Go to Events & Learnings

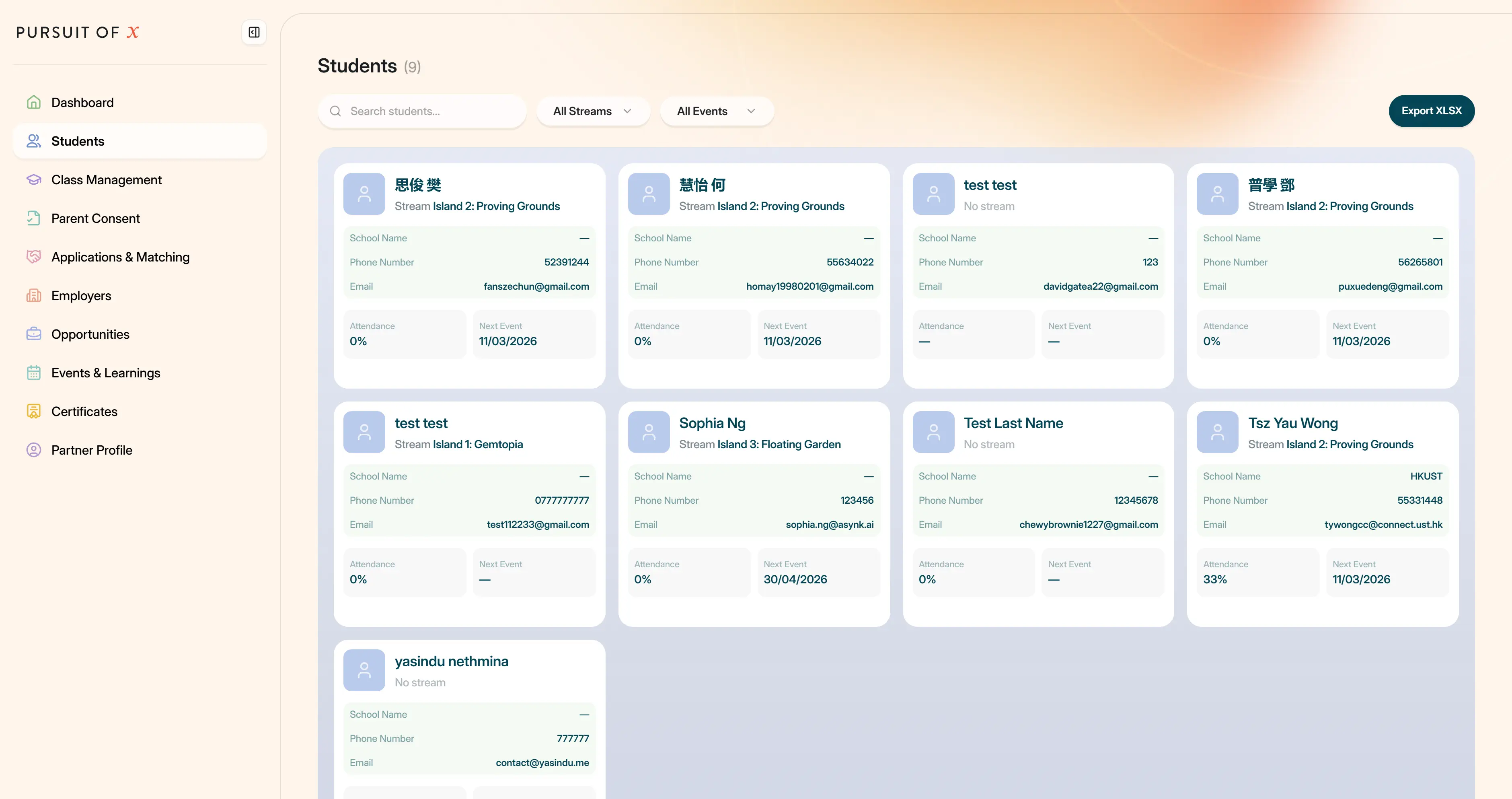[140, 373]
